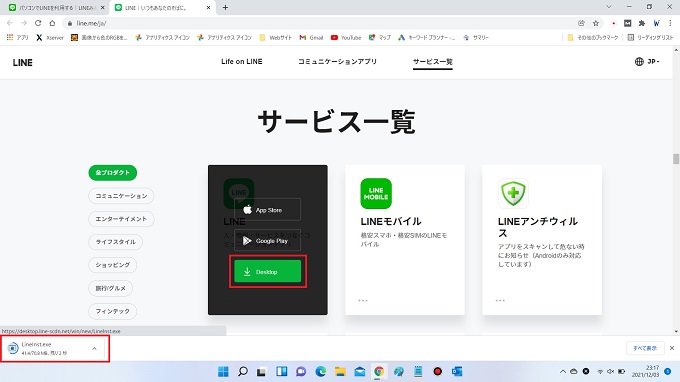Click the LINEアンチウィルス card title

(538, 227)
